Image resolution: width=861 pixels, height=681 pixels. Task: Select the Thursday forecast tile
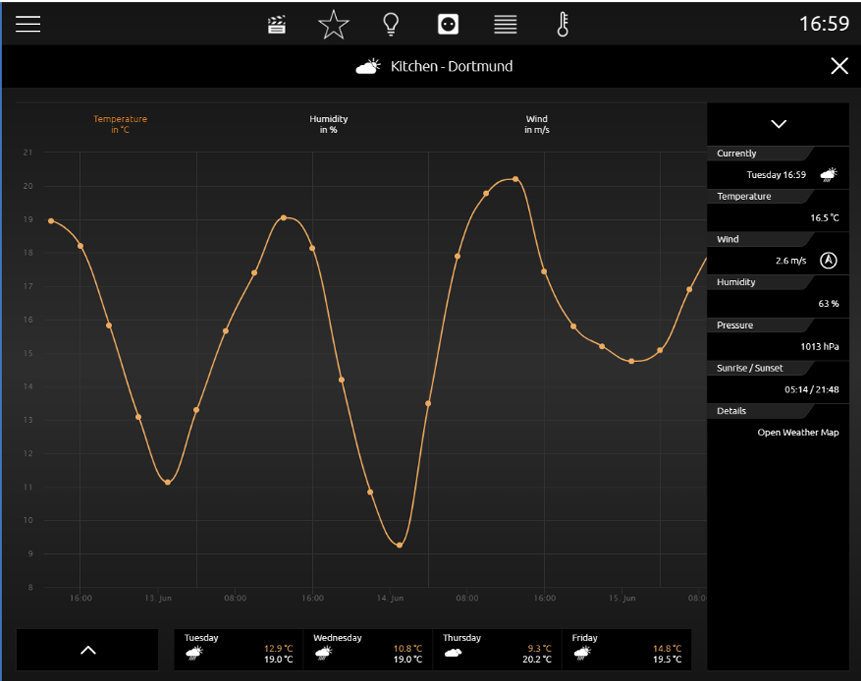[497, 649]
